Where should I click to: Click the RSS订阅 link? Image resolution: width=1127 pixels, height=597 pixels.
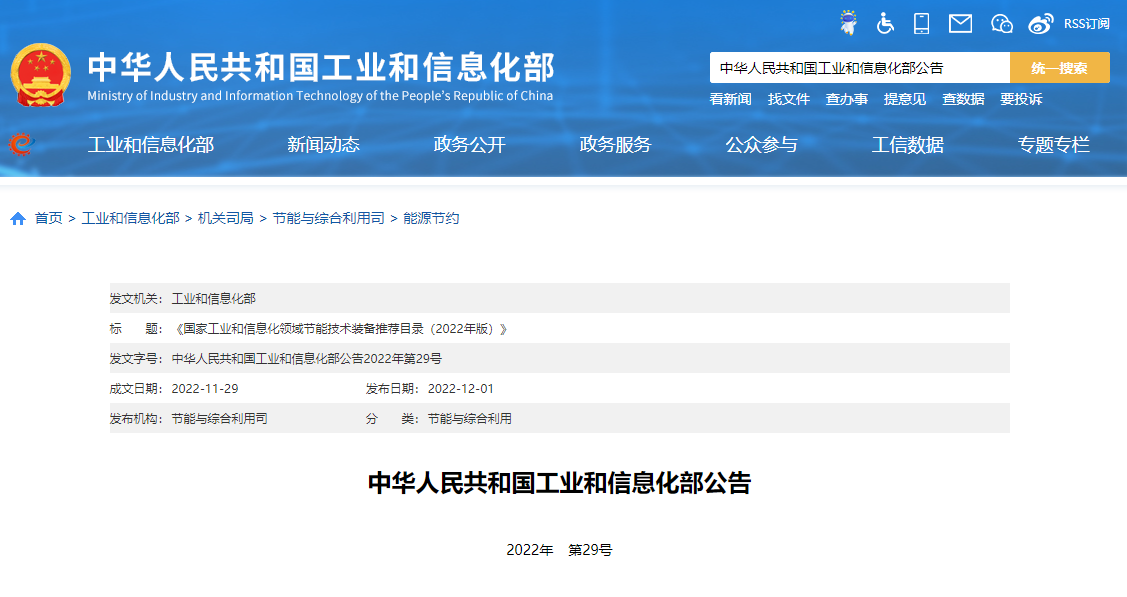(1086, 23)
